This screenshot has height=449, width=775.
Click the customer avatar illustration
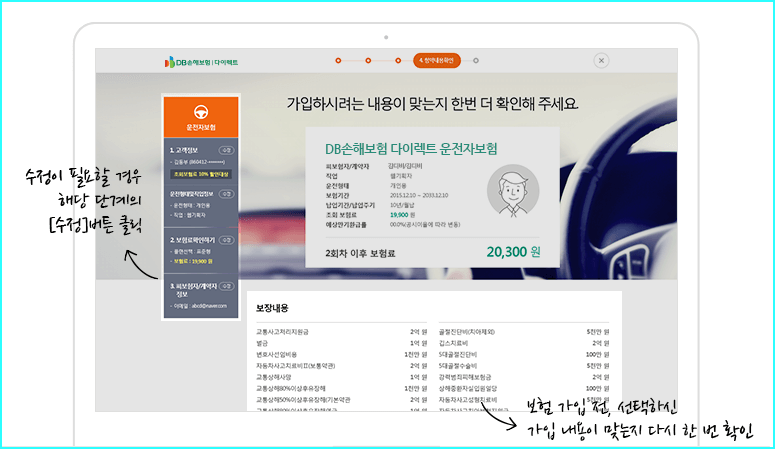pyautogui.click(x=513, y=191)
